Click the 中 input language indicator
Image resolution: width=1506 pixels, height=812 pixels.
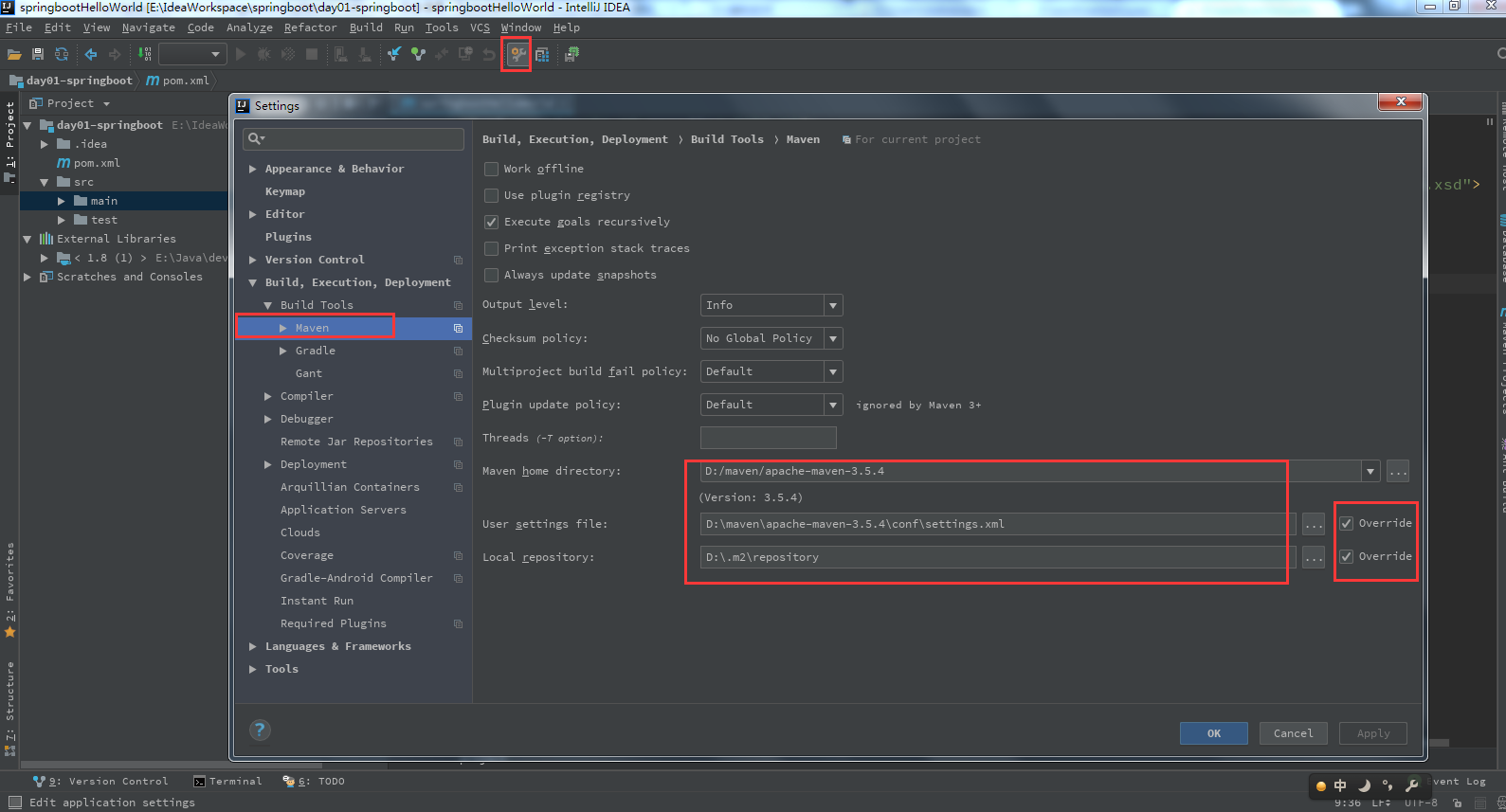1340,785
